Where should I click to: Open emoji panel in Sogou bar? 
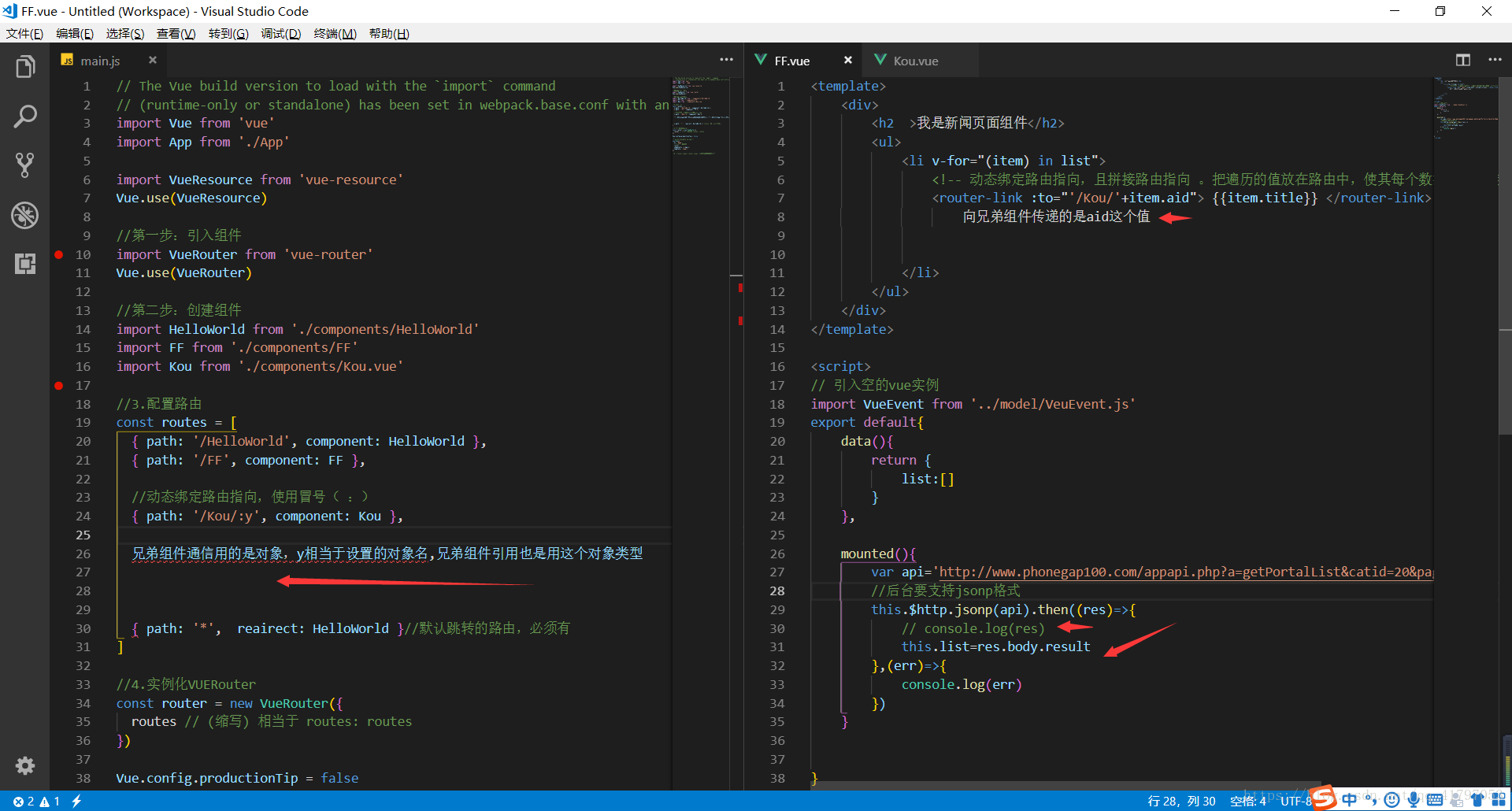click(1392, 800)
